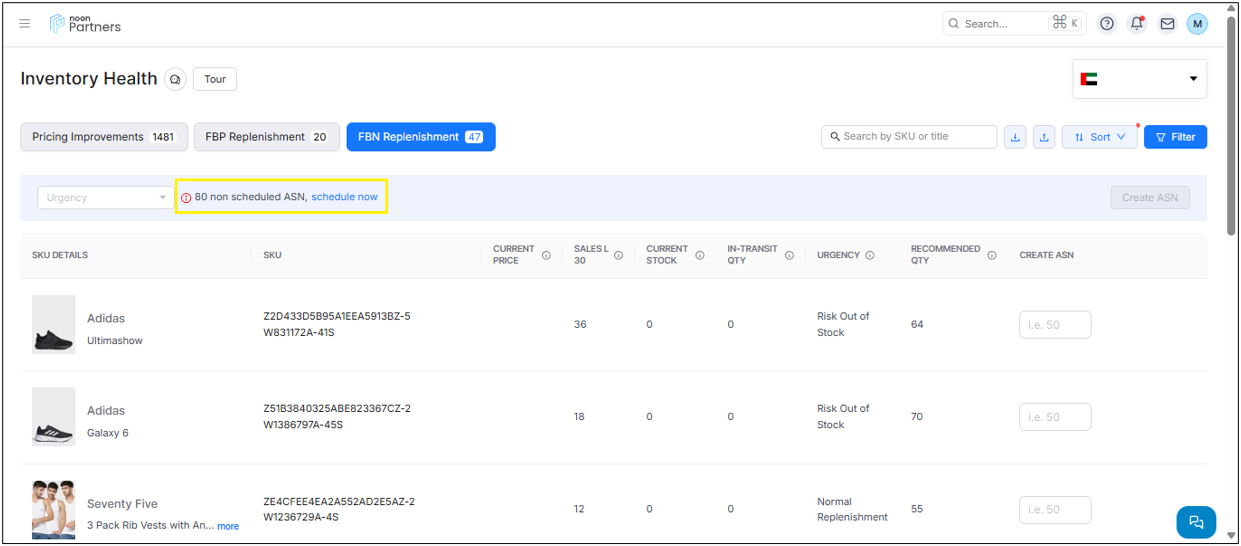Open the Sort dropdown
Image resolution: width=1241 pixels, height=546 pixels.
pos(1099,137)
